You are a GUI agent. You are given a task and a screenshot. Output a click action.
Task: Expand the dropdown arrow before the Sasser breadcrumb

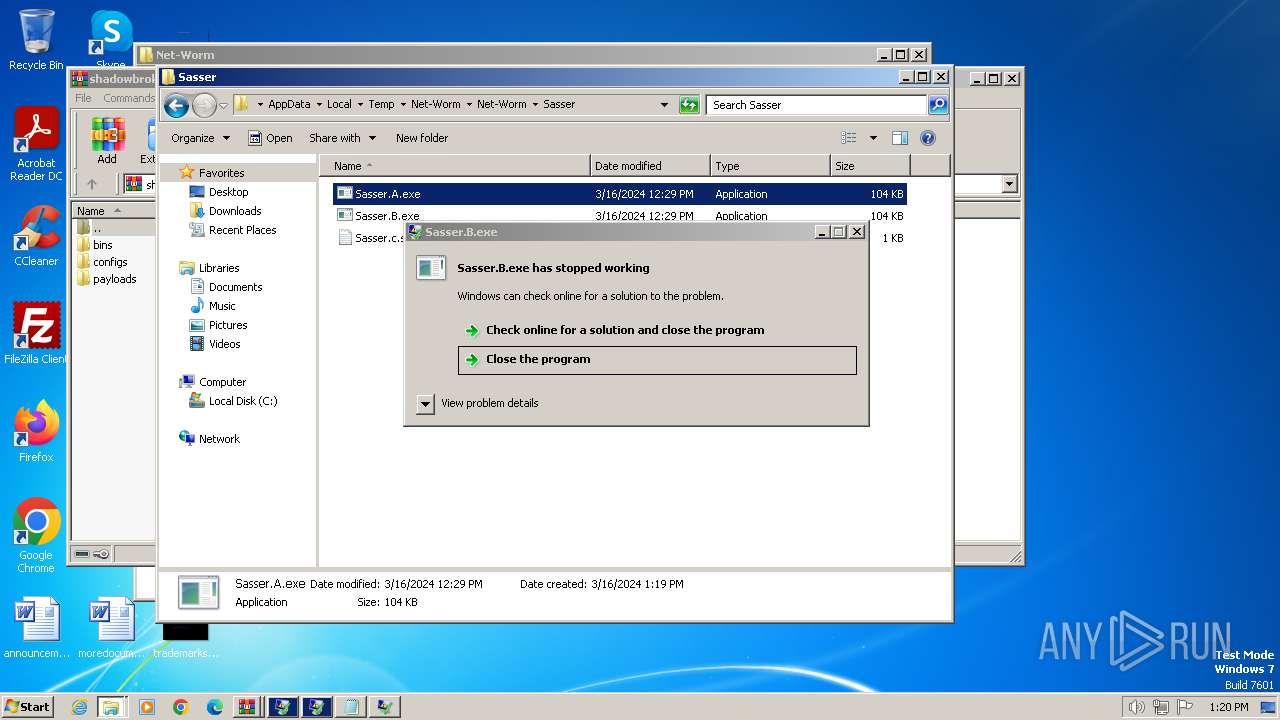(535, 104)
